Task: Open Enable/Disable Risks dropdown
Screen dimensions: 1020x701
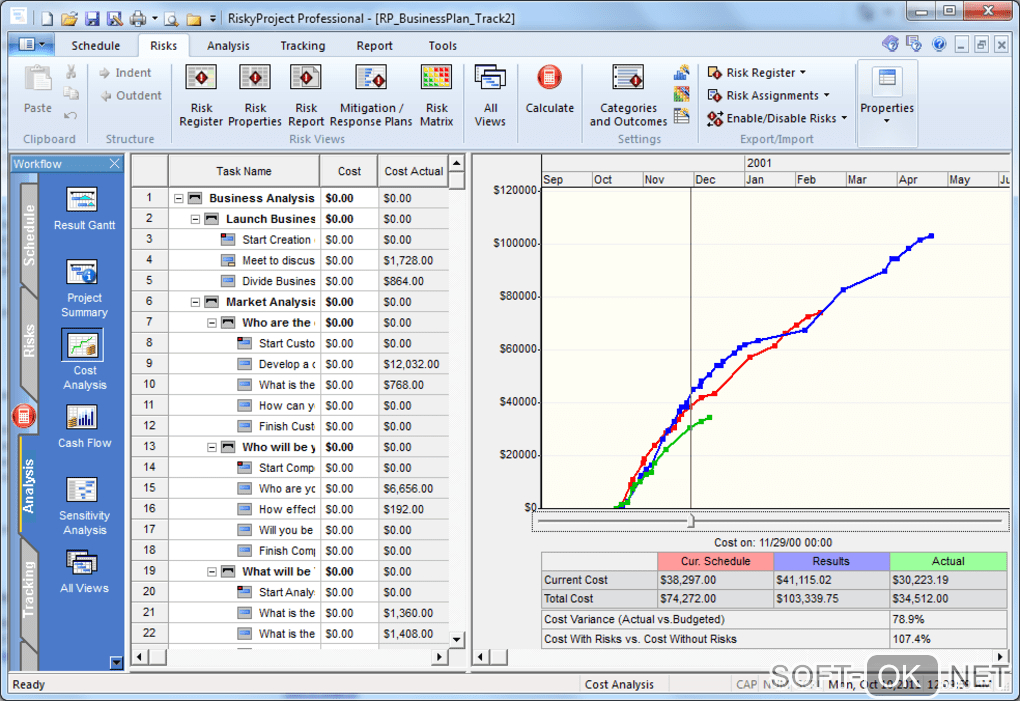Action: point(778,118)
